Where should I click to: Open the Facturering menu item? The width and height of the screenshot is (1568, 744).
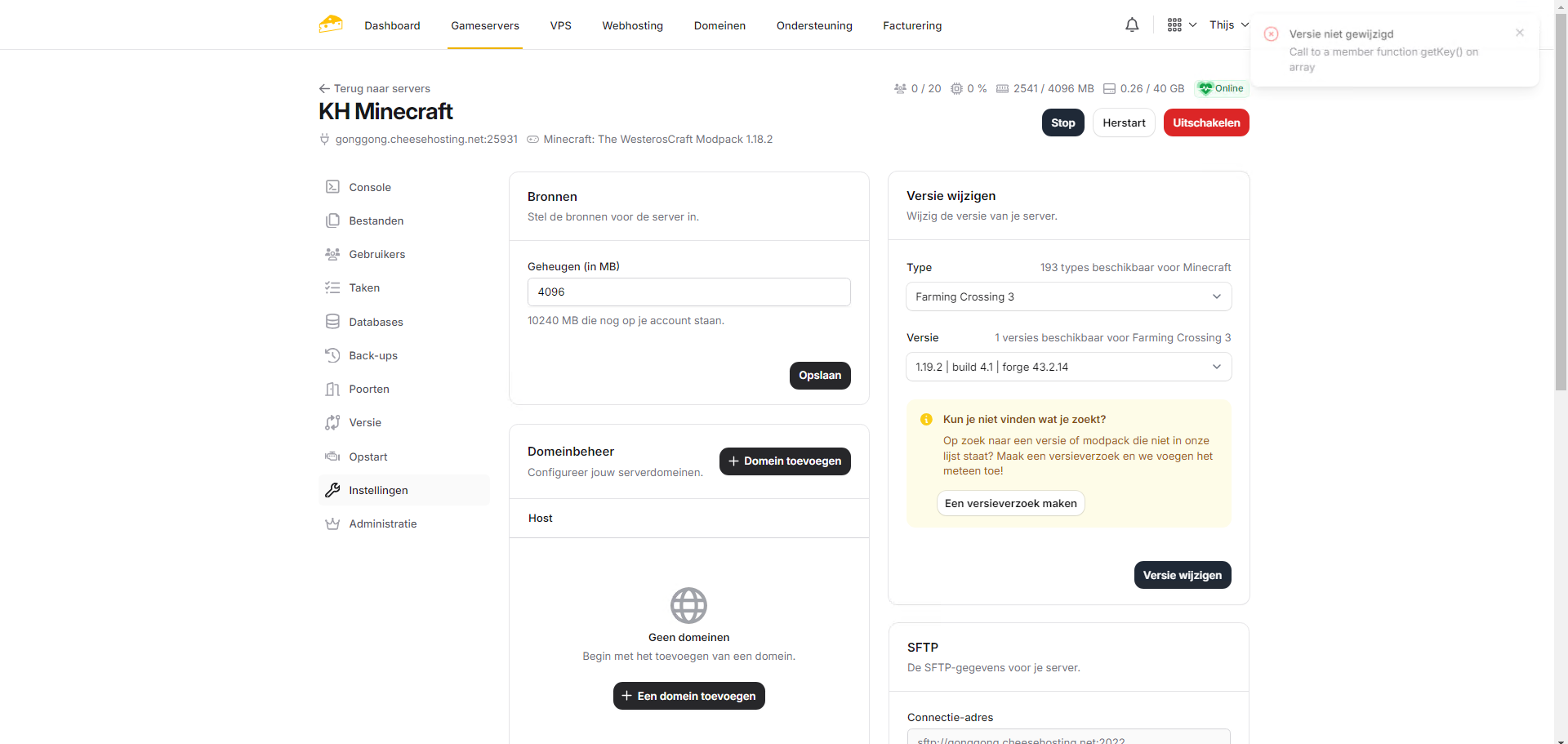(911, 25)
